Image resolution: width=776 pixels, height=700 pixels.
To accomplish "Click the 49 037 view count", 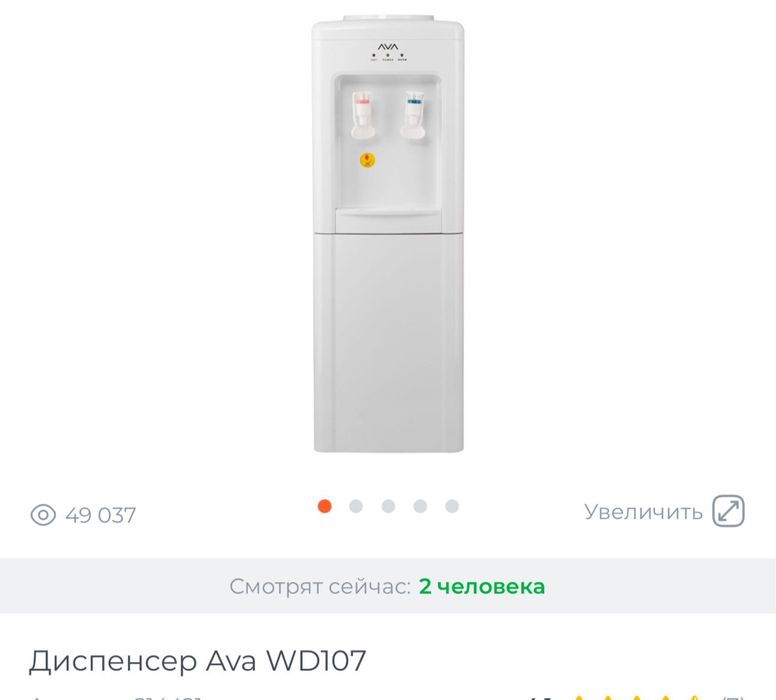I will tap(100, 515).
